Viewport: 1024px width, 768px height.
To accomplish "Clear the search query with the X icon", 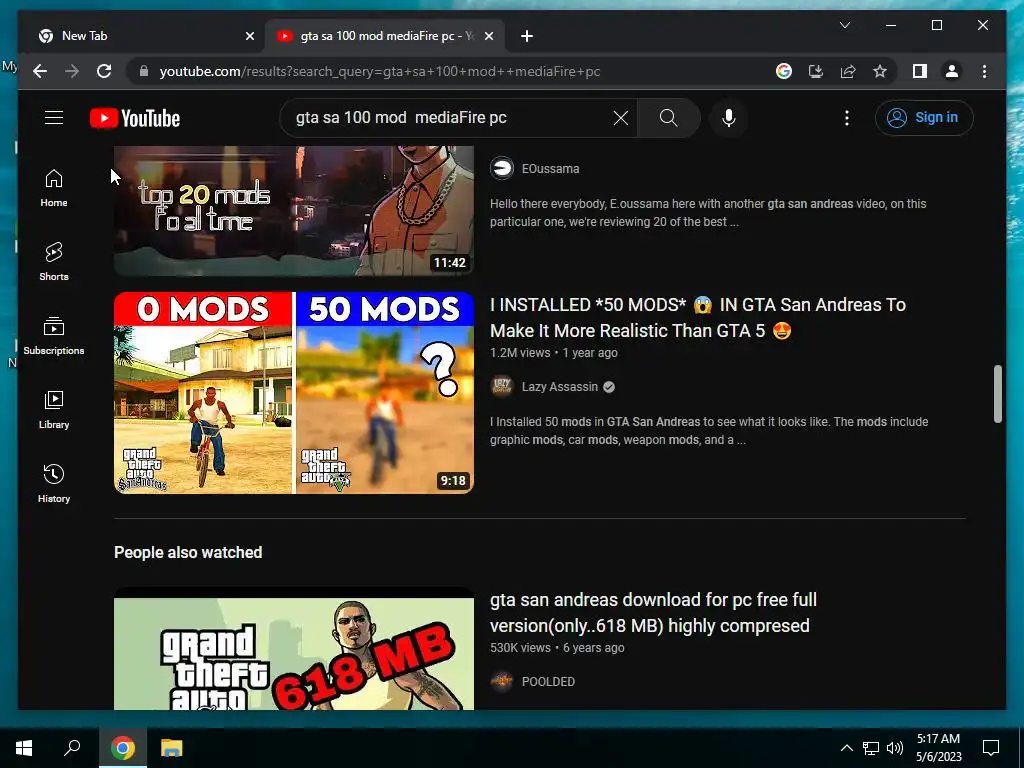I will point(620,118).
